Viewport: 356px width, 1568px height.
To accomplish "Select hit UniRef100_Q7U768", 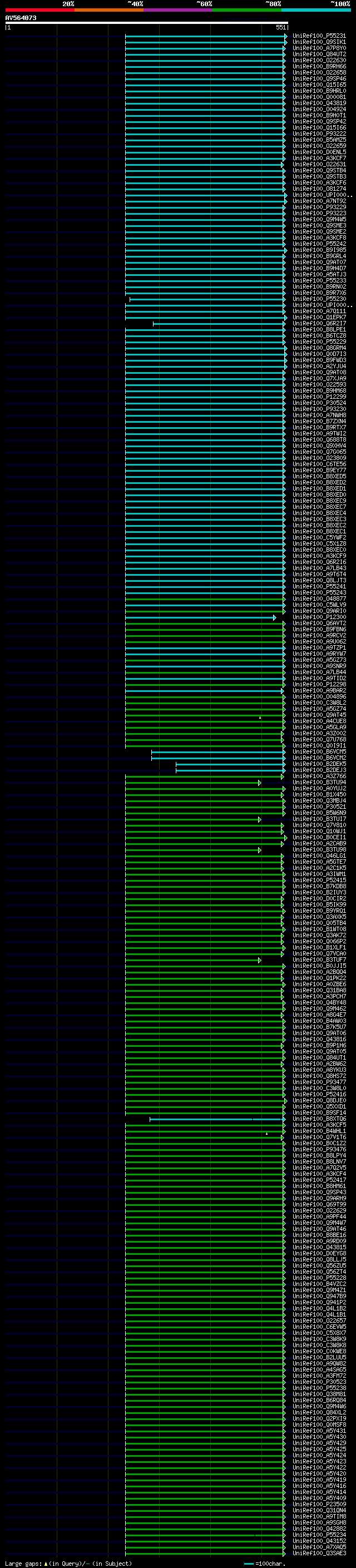I will click(x=319, y=740).
